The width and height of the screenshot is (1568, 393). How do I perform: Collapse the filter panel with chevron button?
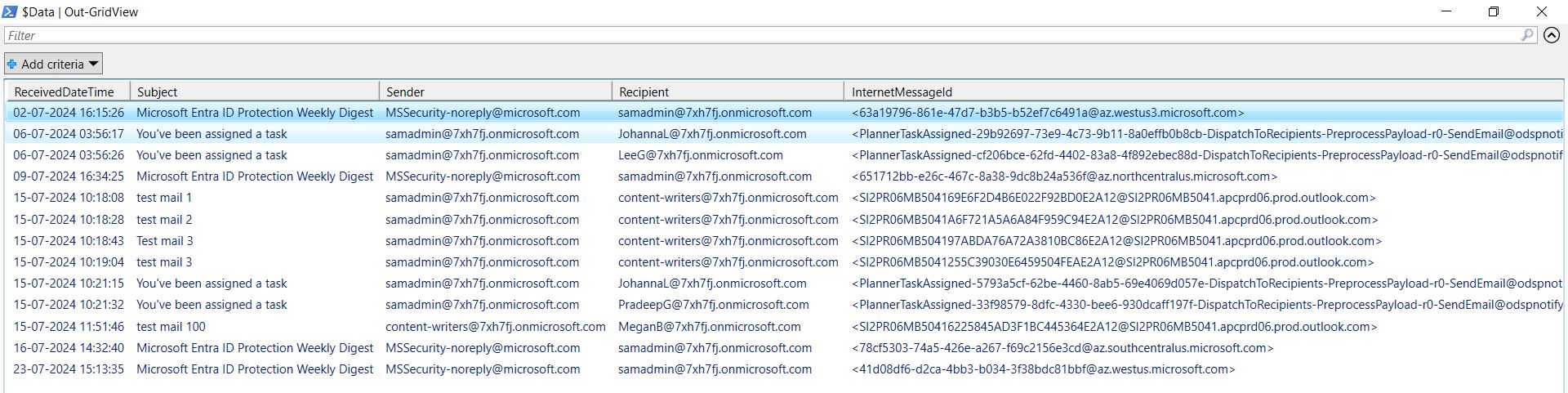(1552, 35)
